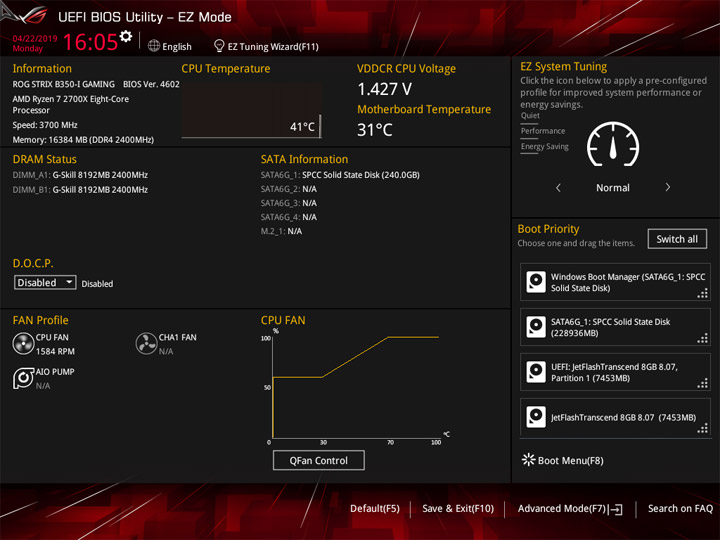Image resolution: width=720 pixels, height=540 pixels.
Task: Open Boot Menu(F8)
Action: pos(570,461)
